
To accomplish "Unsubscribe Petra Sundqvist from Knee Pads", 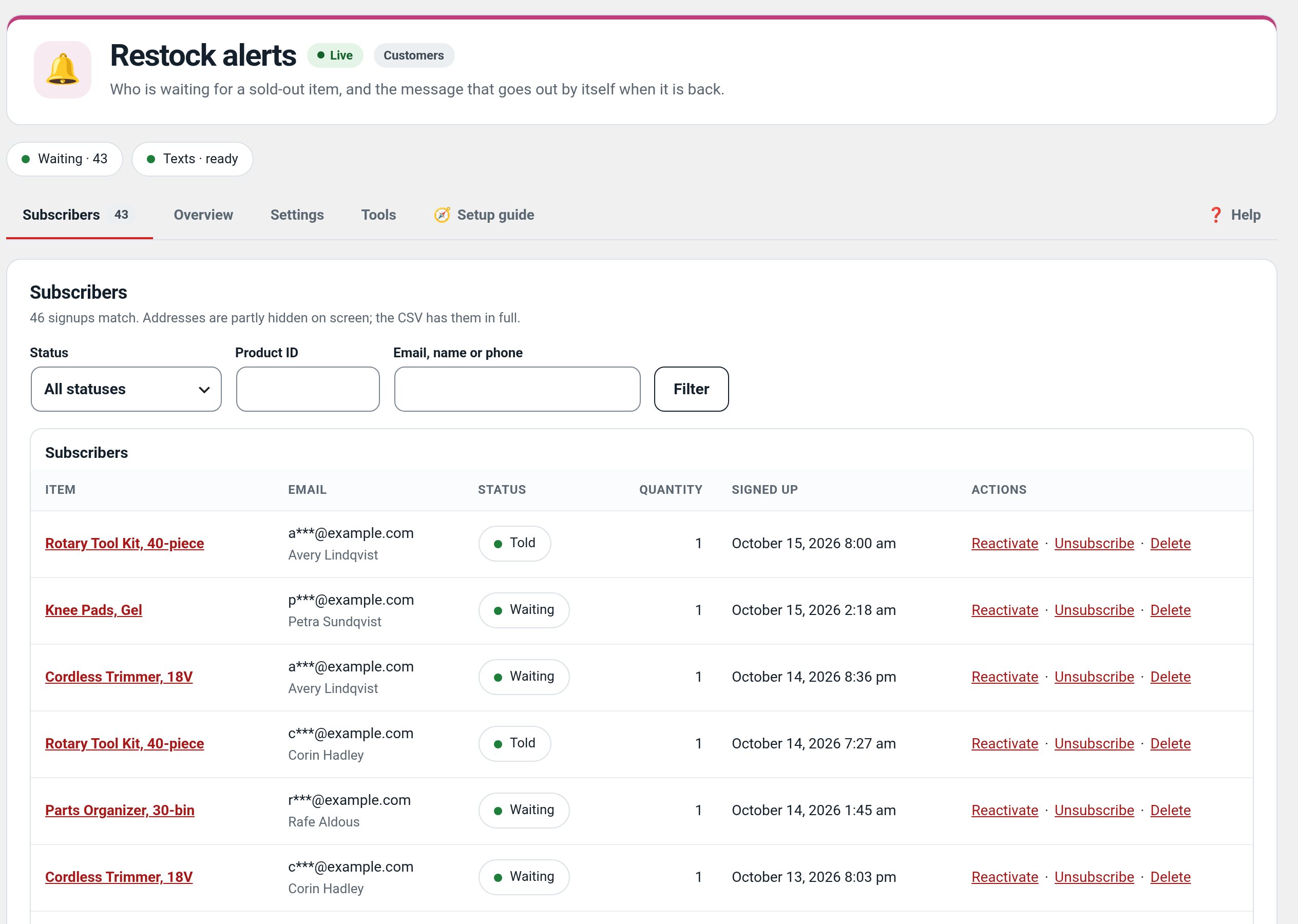I will coord(1094,610).
